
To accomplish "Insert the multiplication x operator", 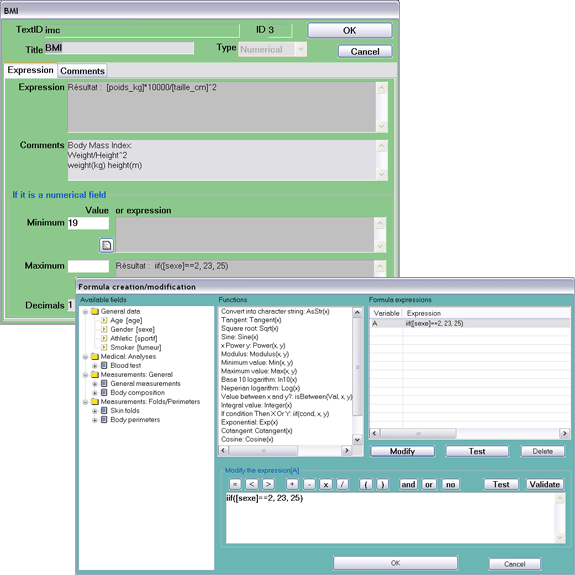I will point(326,484).
